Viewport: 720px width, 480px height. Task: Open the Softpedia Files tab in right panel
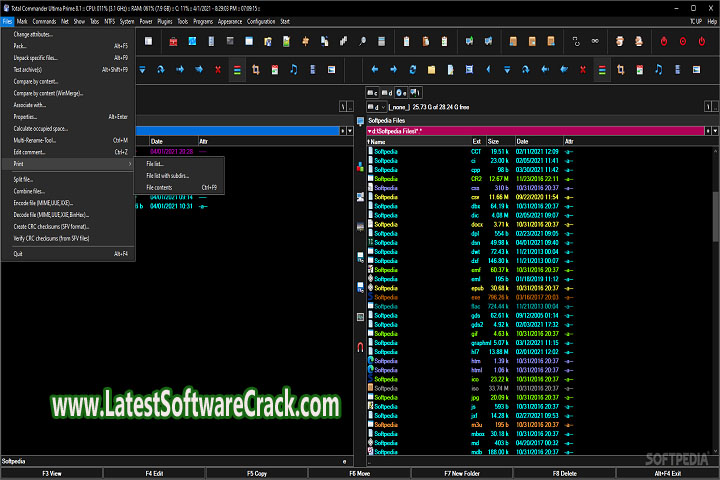pos(387,121)
